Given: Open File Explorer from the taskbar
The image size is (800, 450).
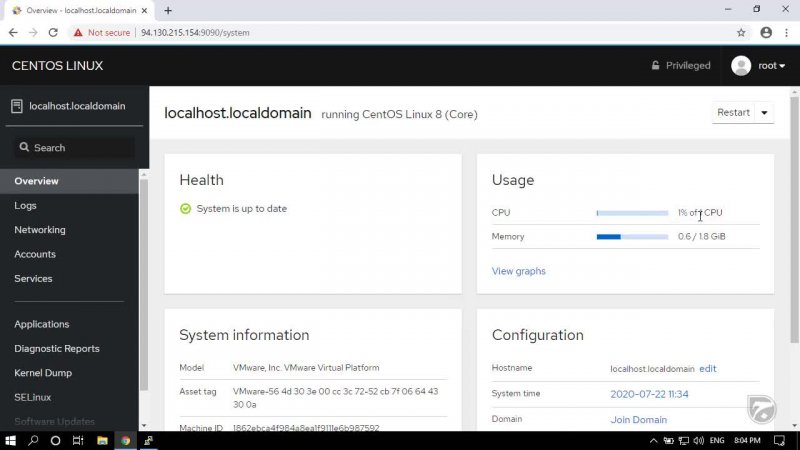Looking at the screenshot, I should [x=102, y=440].
